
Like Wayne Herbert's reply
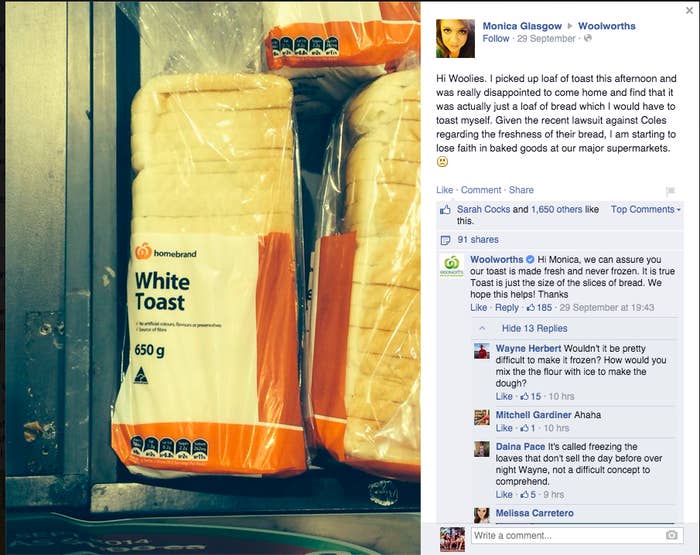(x=504, y=396)
